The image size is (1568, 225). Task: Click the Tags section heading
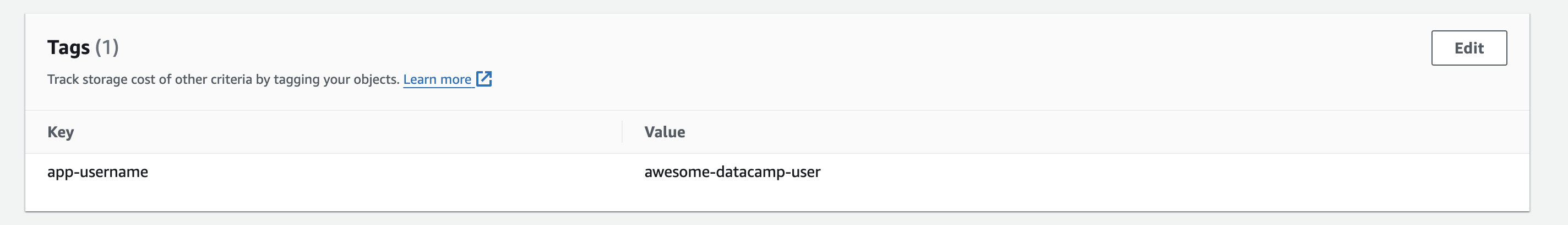(x=69, y=47)
